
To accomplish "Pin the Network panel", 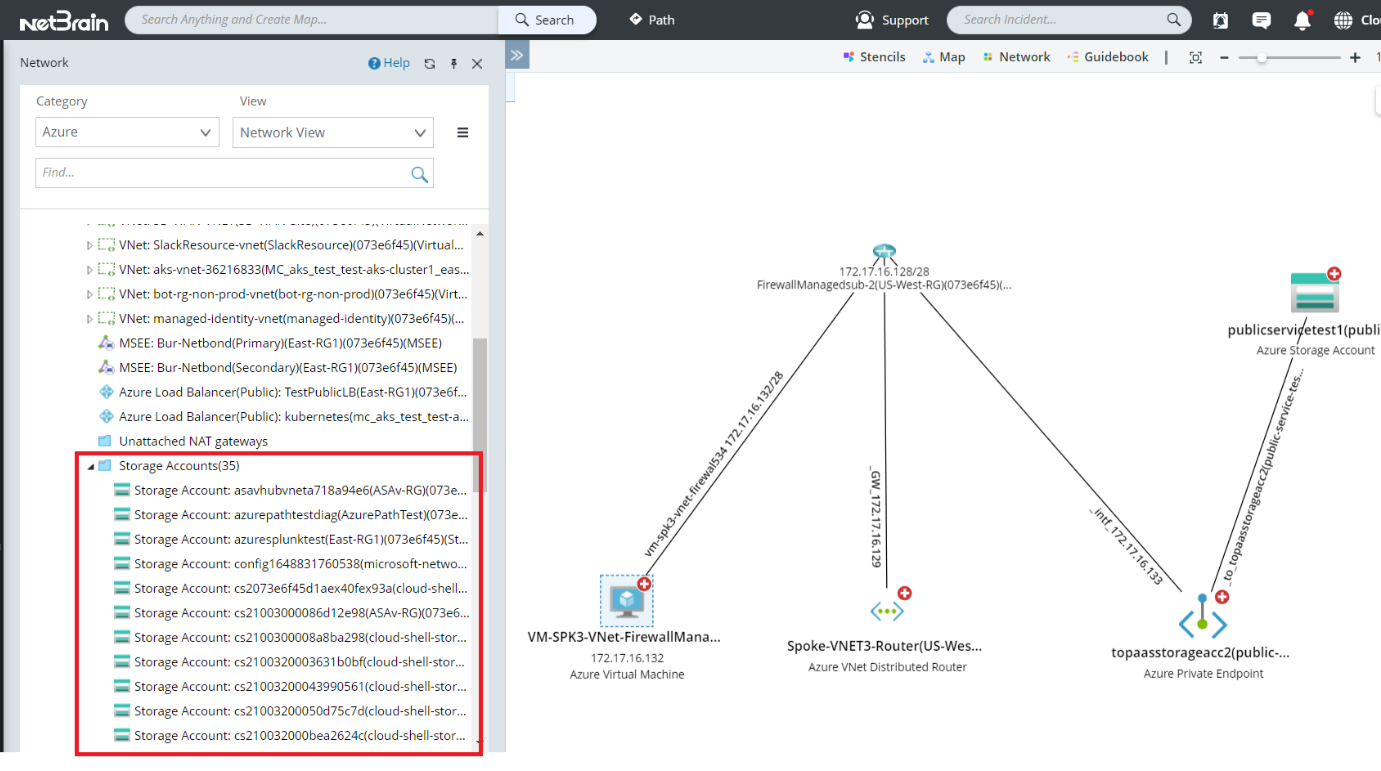I will (453, 63).
